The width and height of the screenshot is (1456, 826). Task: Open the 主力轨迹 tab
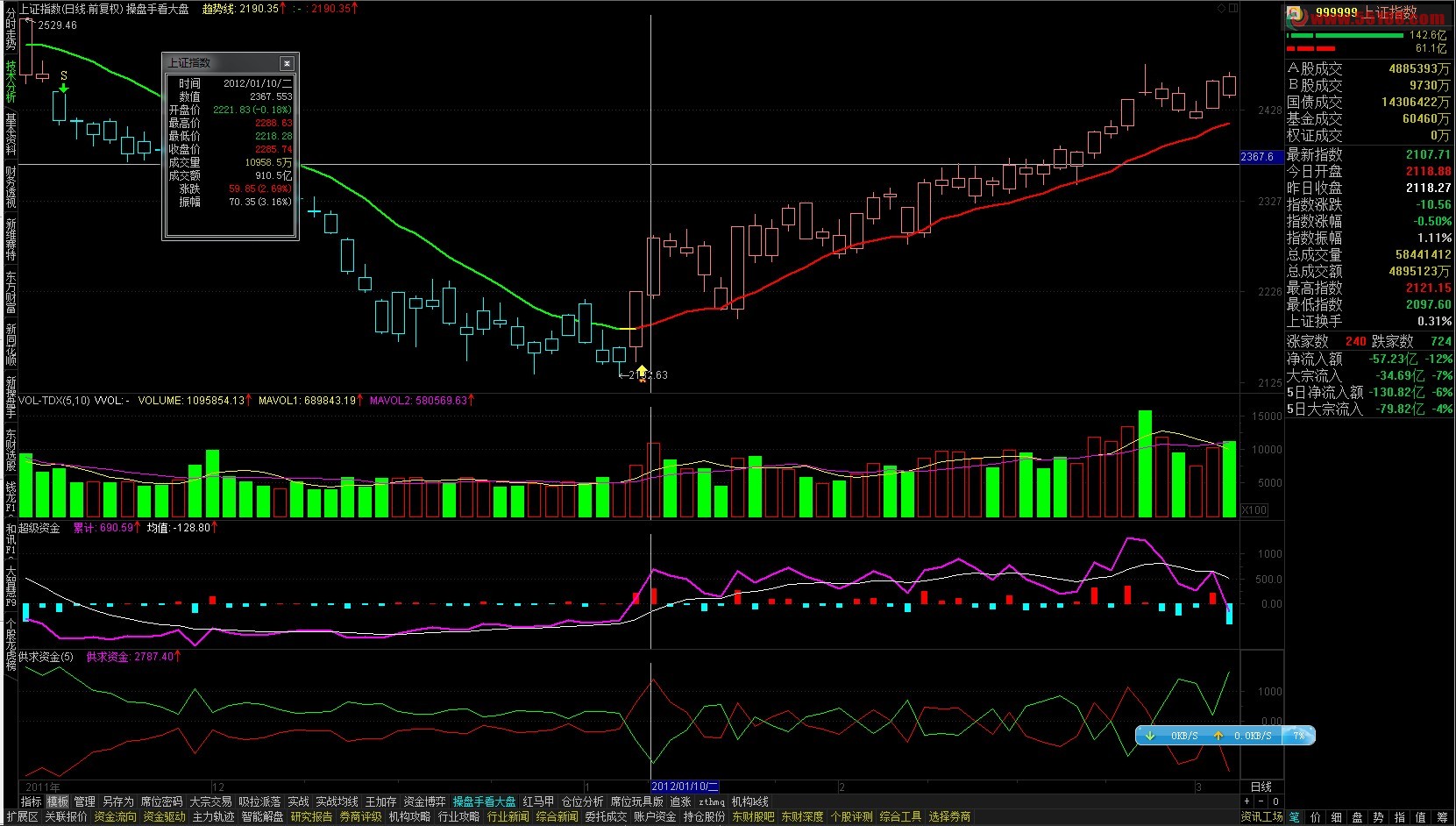[x=213, y=816]
